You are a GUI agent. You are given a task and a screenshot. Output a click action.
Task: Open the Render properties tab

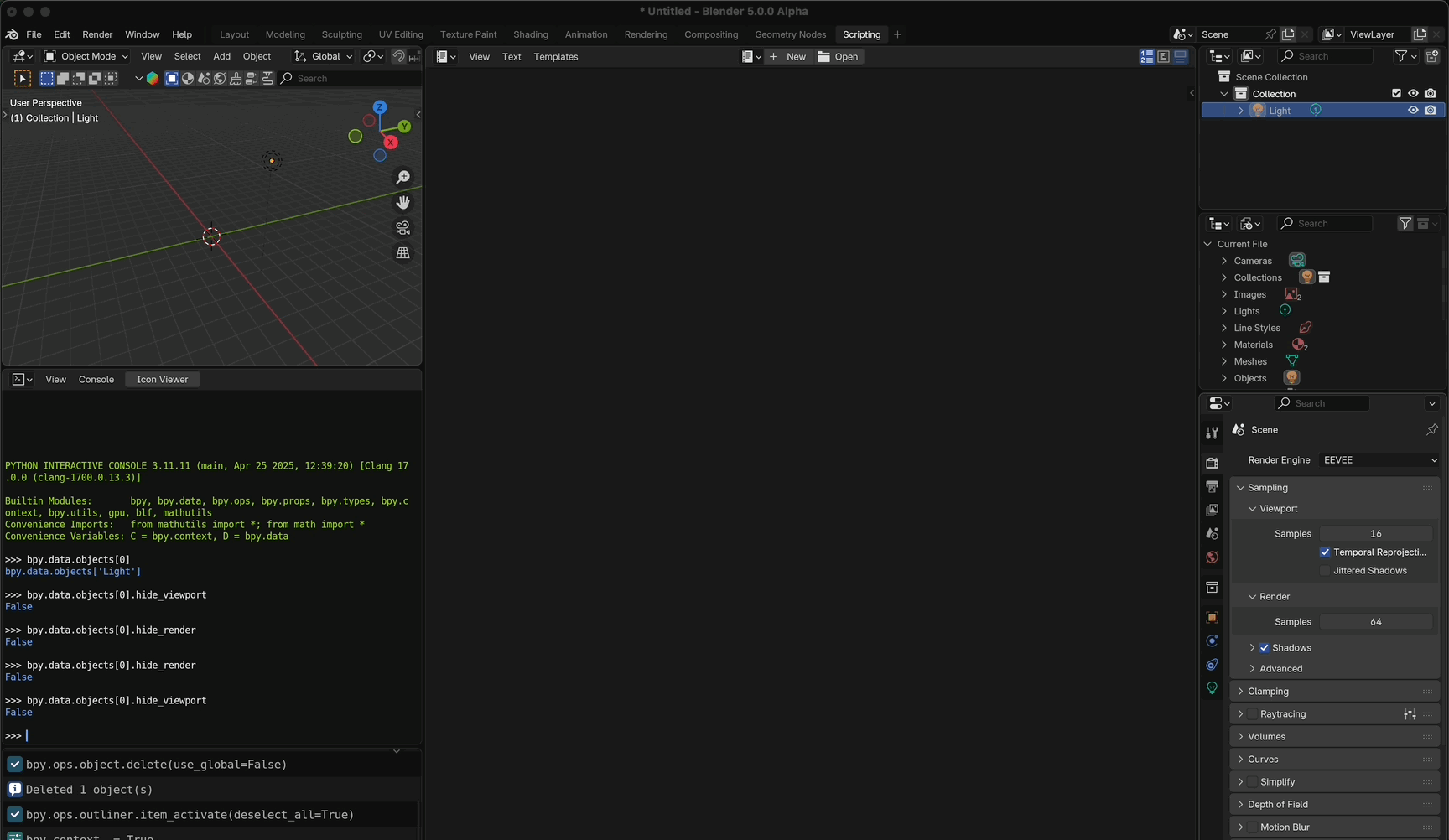[1212, 463]
